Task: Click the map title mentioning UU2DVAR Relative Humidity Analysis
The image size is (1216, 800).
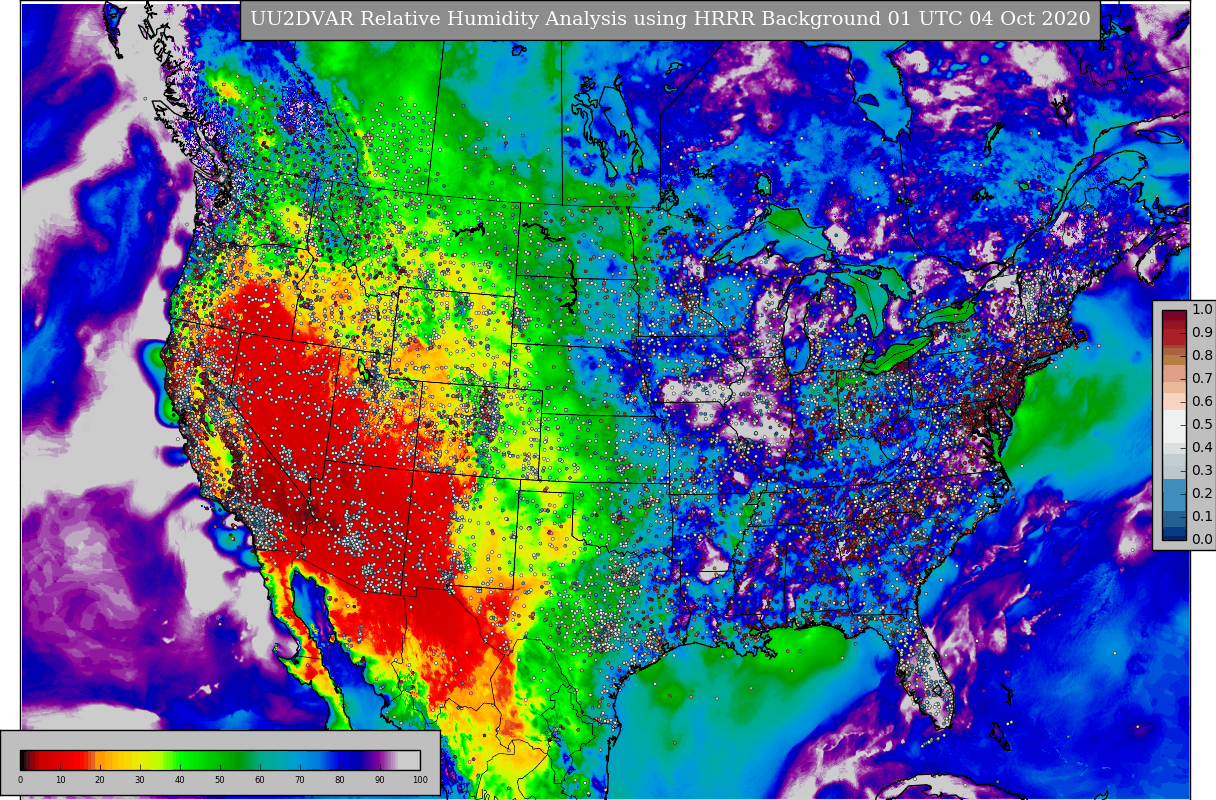Action: 670,19
